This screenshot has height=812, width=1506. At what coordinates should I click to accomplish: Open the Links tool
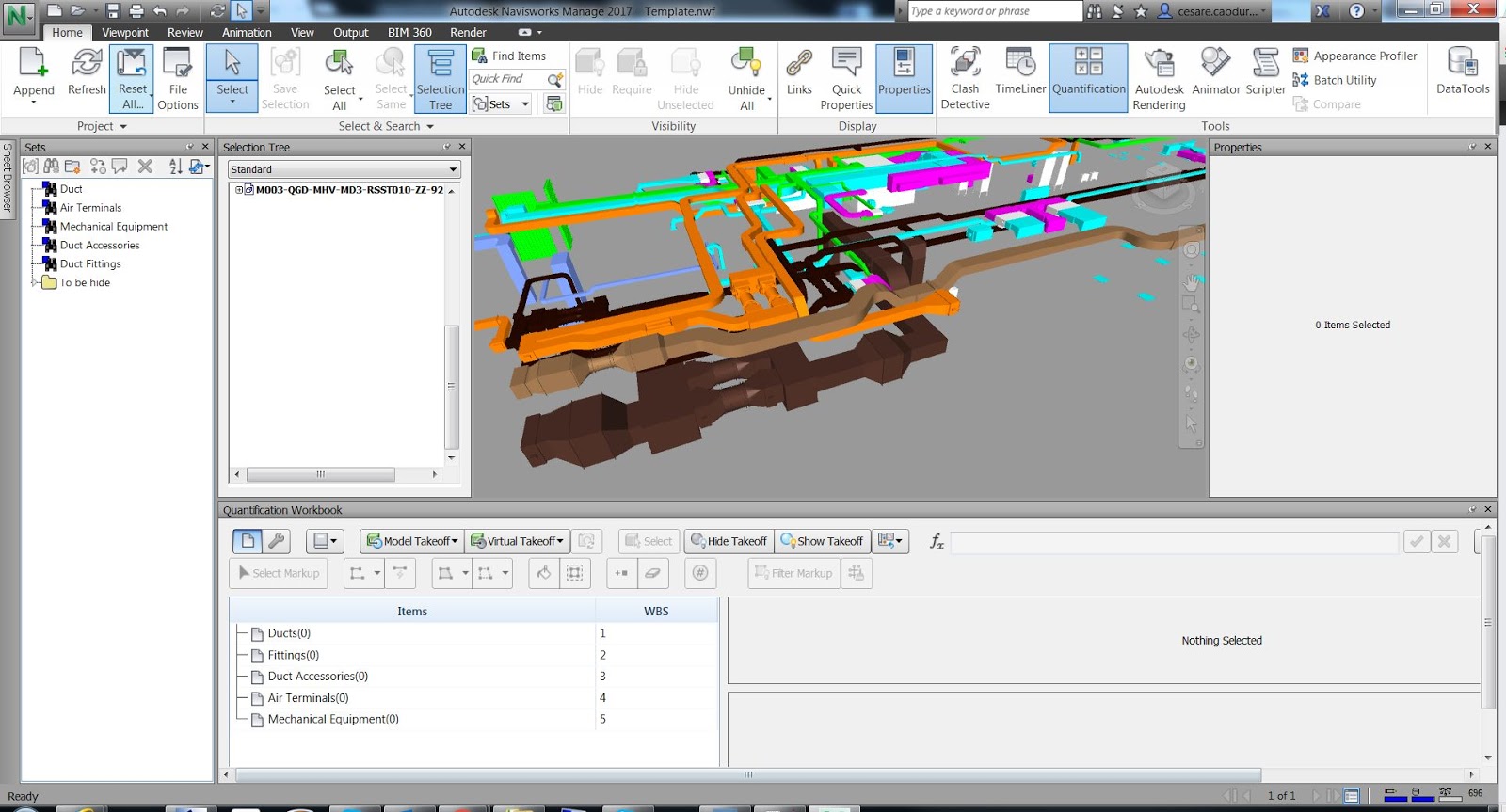pyautogui.click(x=799, y=72)
